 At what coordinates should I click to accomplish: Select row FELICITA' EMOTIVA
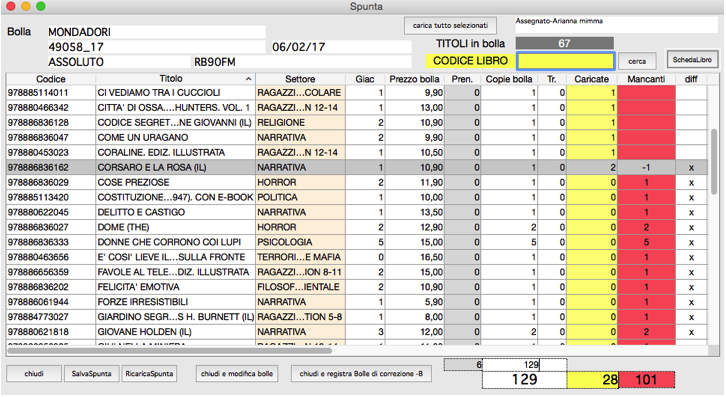point(357,287)
